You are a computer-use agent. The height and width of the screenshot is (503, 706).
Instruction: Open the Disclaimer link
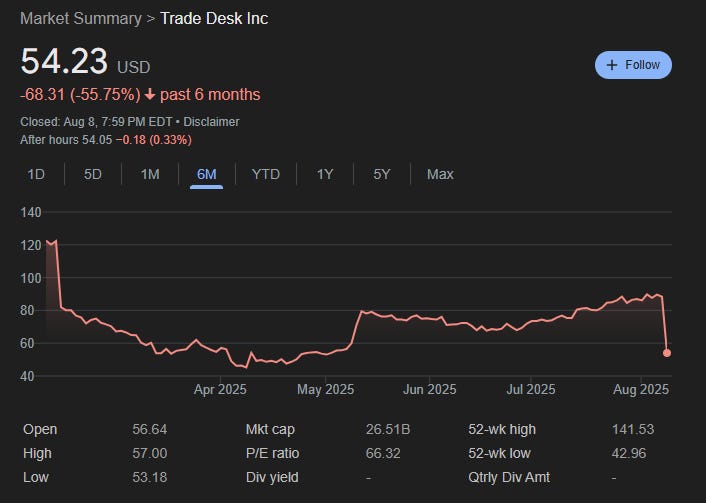click(211, 122)
